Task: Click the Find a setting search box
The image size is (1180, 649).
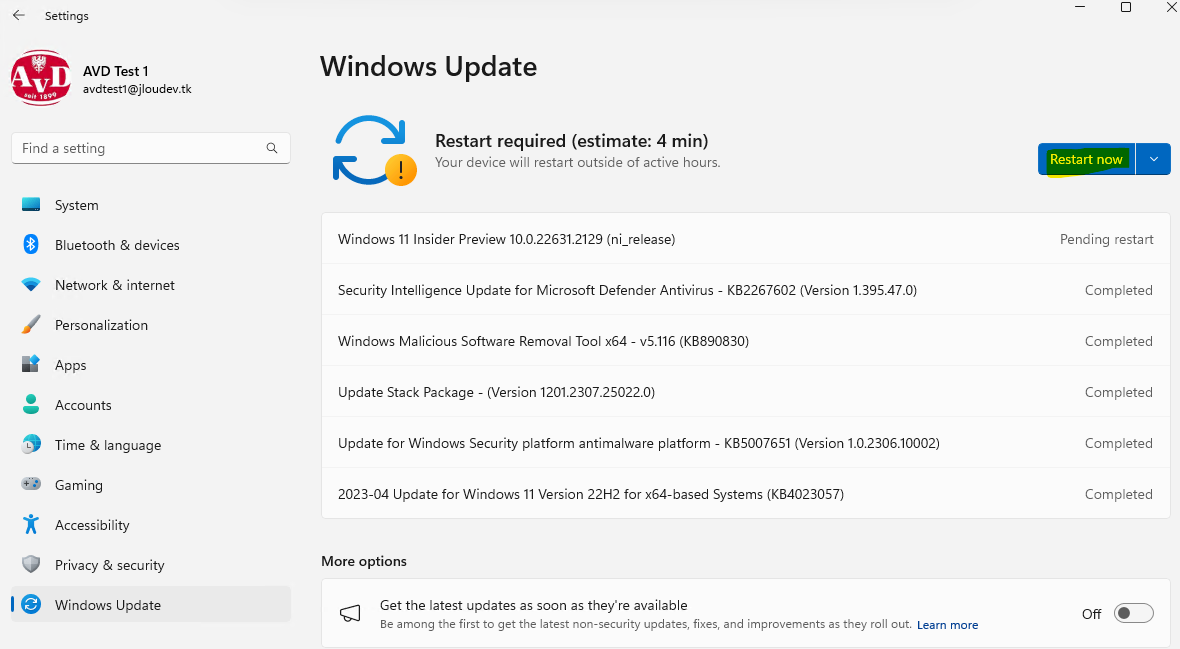Action: click(x=151, y=148)
